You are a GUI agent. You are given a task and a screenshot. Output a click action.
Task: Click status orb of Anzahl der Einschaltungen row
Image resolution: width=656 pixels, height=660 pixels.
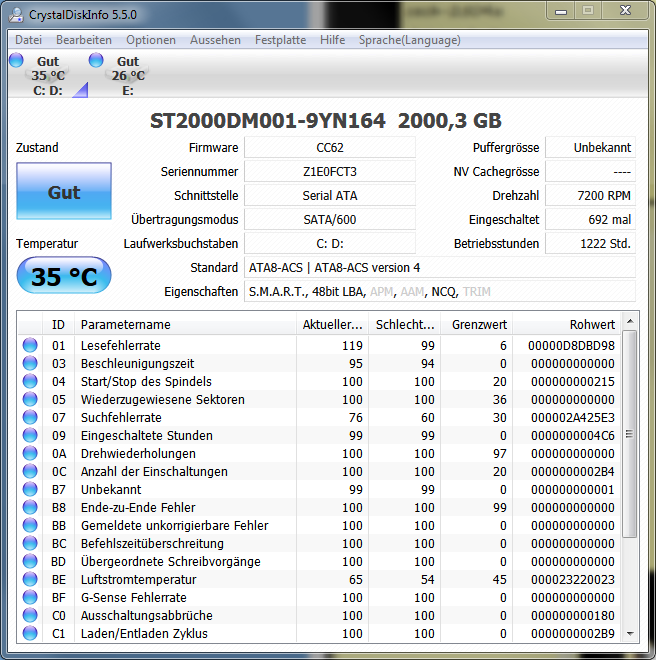click(x=30, y=471)
